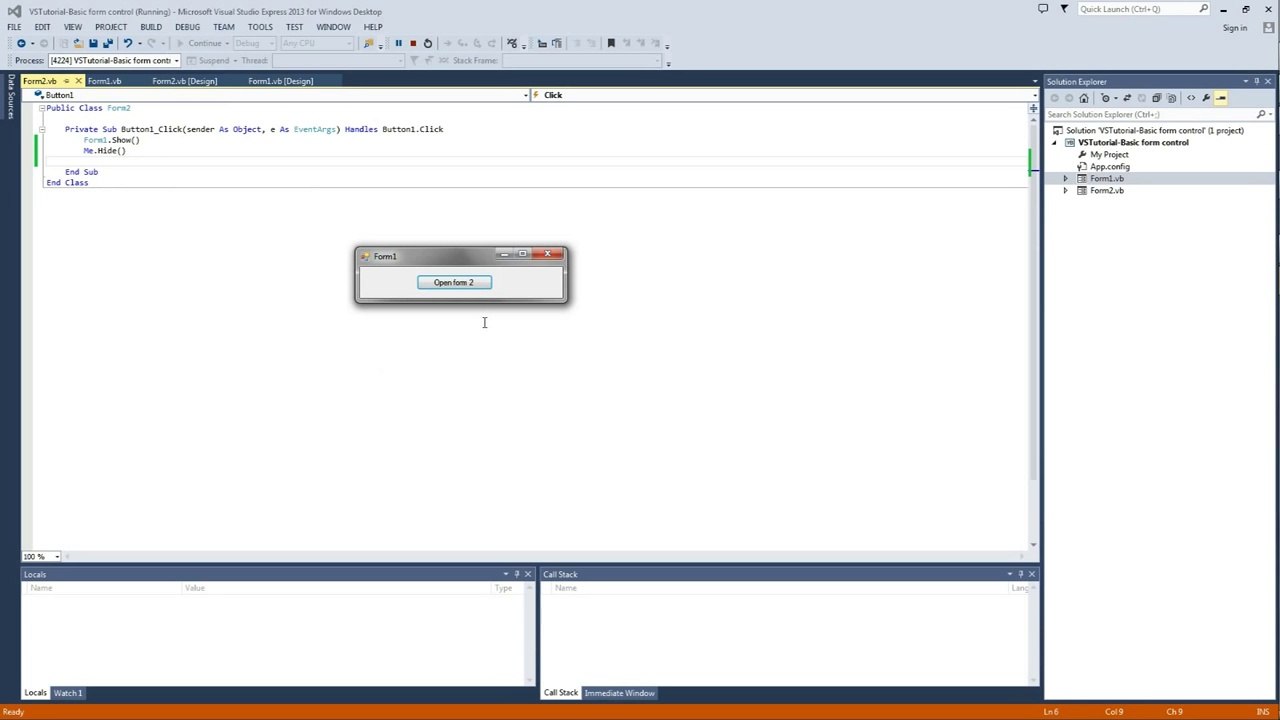This screenshot has height=720, width=1280.
Task: Click the Pending Changes Filter clock icon
Action: [x=1106, y=98]
